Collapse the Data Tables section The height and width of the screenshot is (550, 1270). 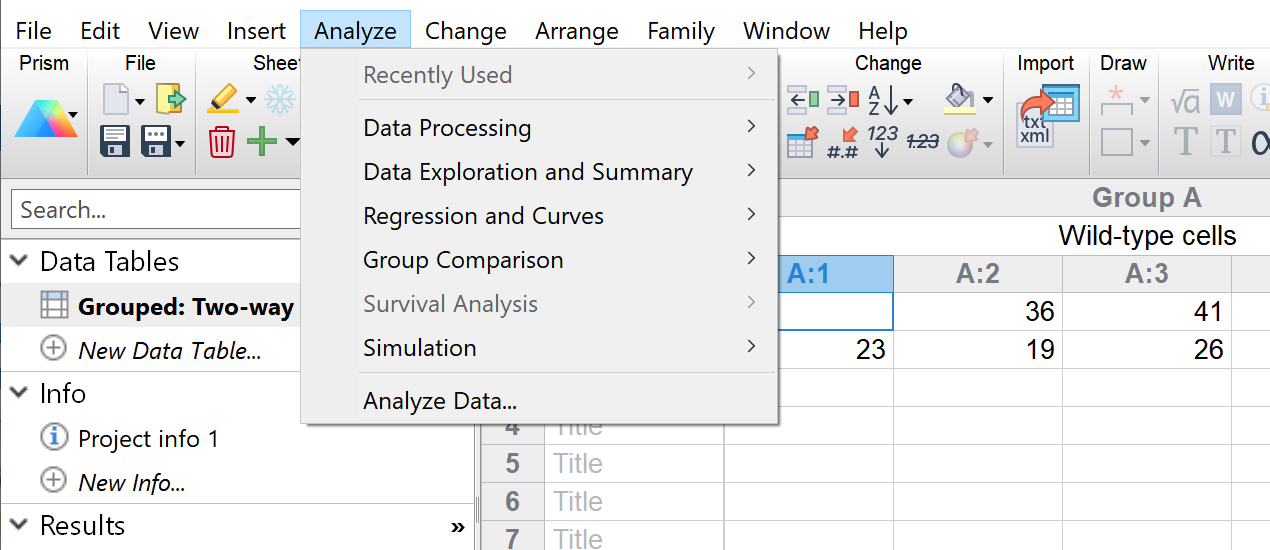tap(19, 262)
